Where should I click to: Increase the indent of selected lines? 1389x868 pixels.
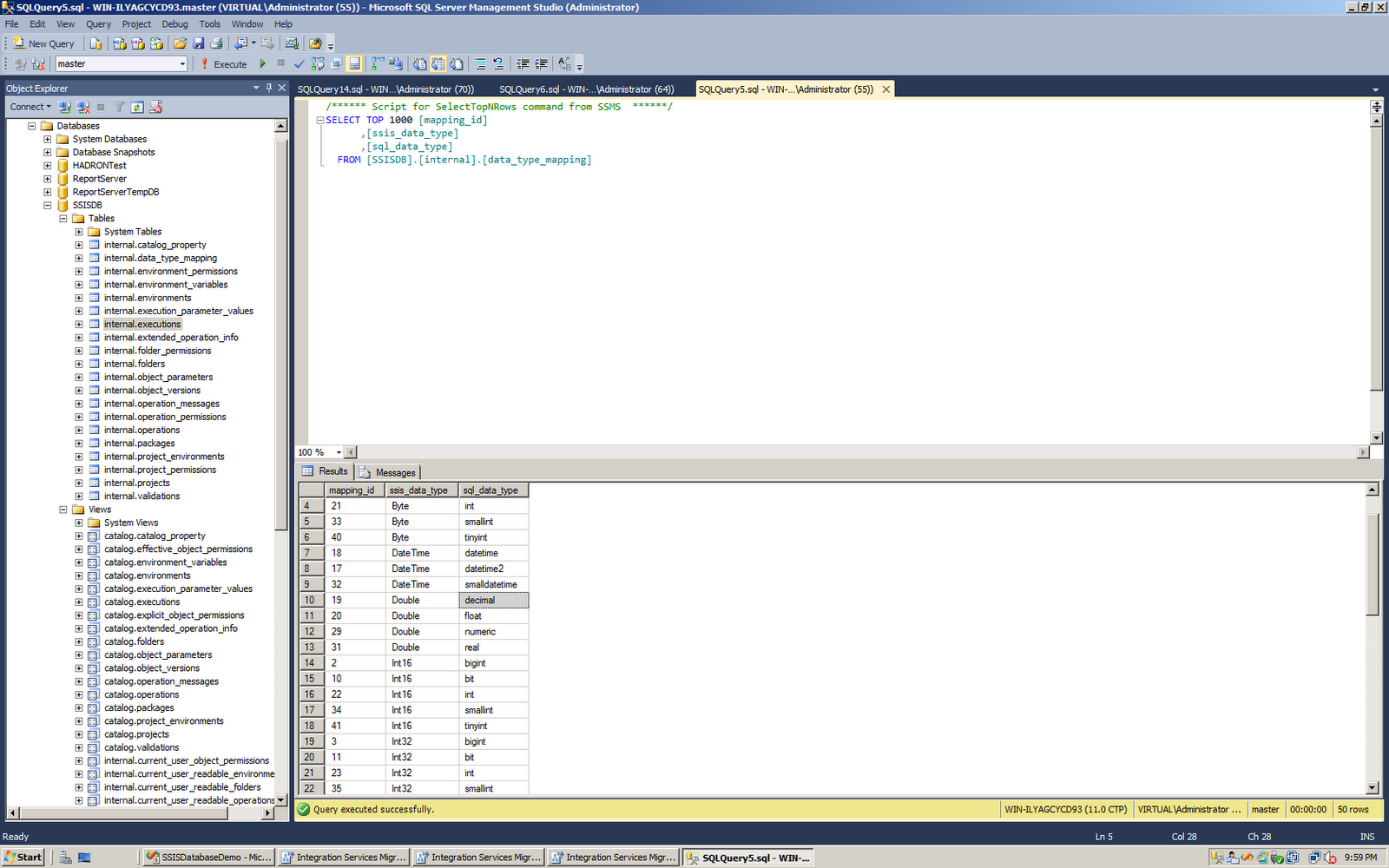[x=541, y=63]
